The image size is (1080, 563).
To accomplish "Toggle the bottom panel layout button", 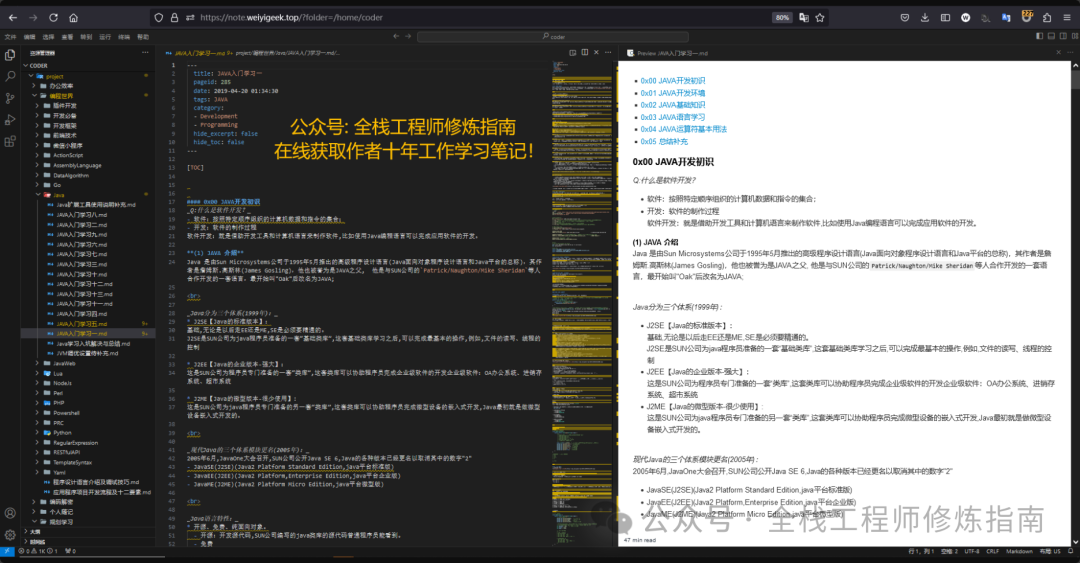I will click(1051, 36).
